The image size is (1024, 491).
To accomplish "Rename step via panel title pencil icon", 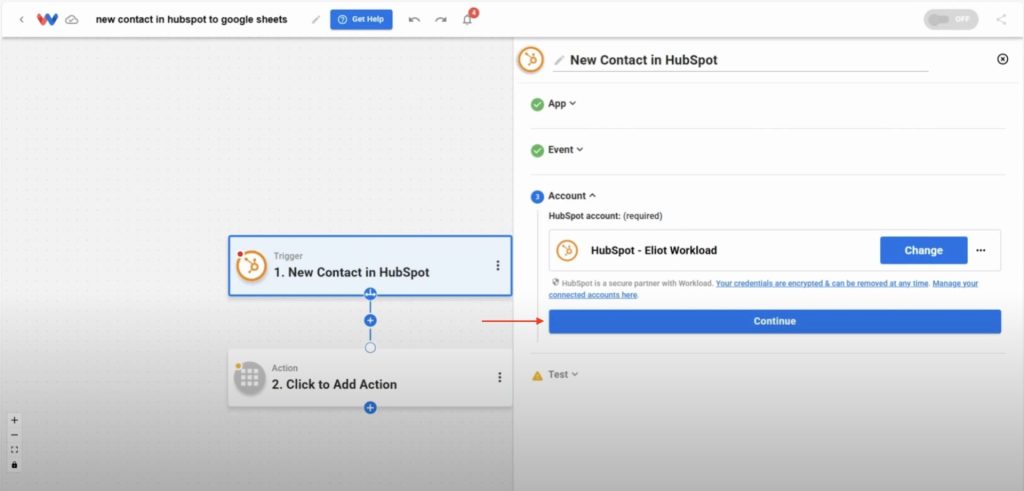I will tap(558, 60).
